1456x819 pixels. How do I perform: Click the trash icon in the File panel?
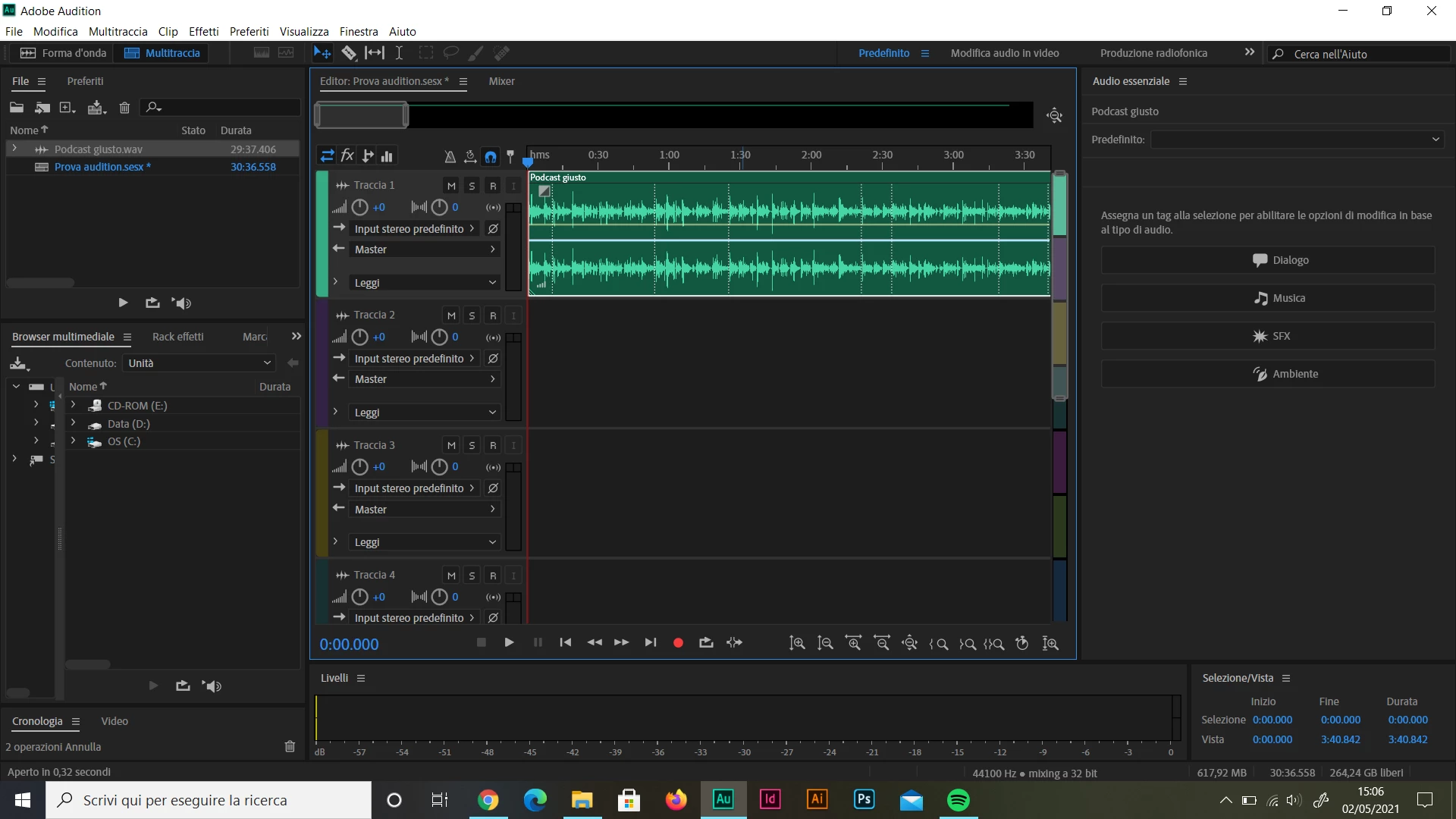pyautogui.click(x=124, y=108)
